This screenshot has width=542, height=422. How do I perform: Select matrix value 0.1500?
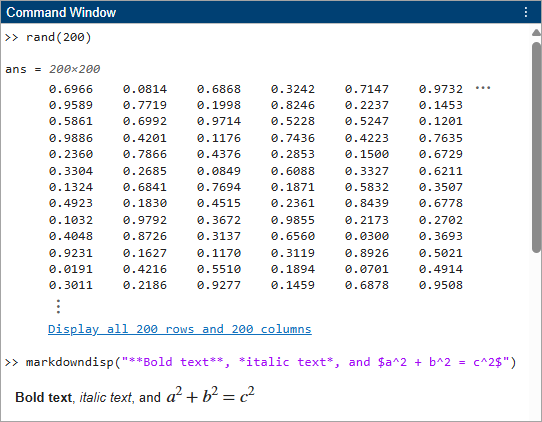(x=367, y=154)
